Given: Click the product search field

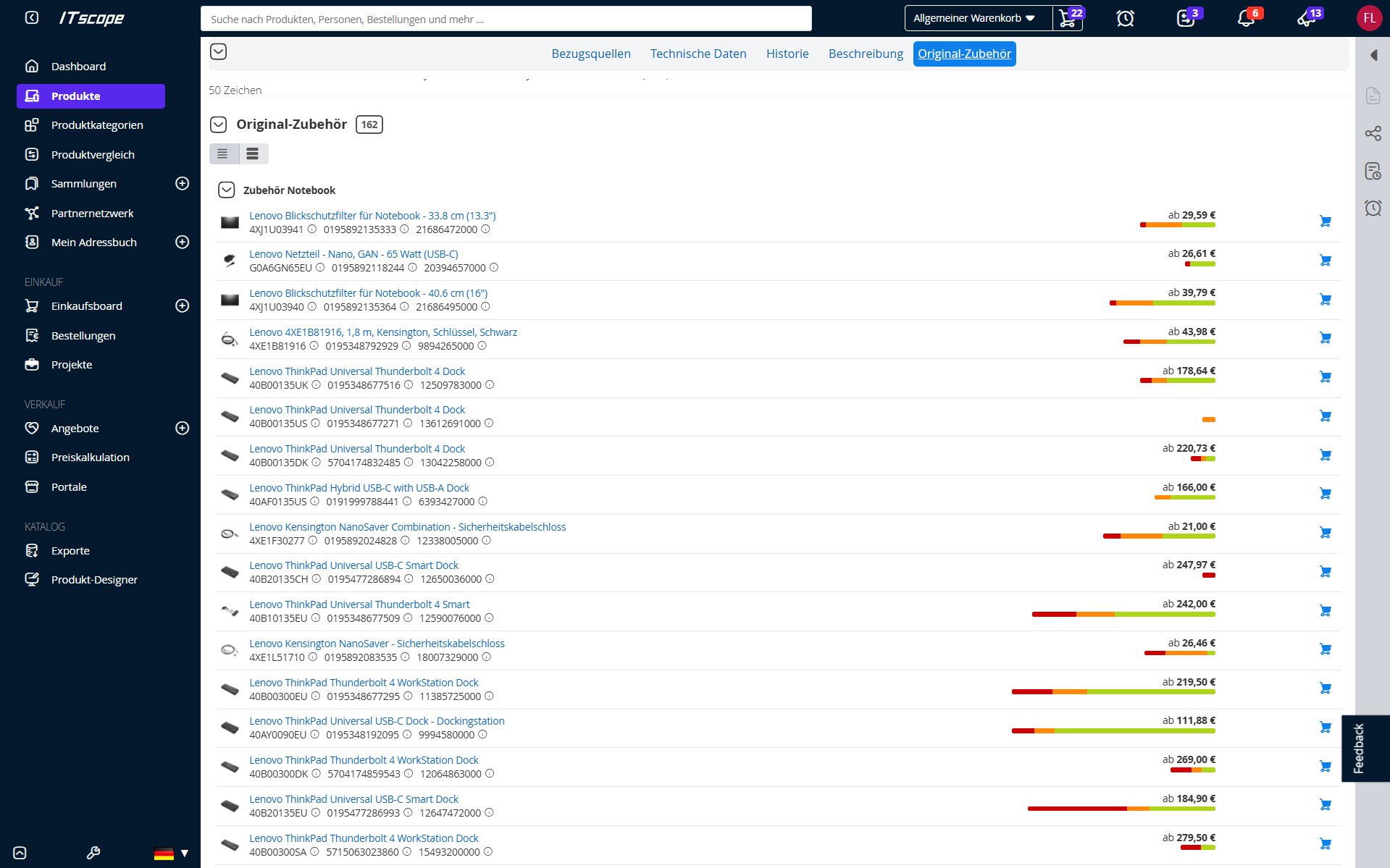Looking at the screenshot, I should [x=506, y=19].
